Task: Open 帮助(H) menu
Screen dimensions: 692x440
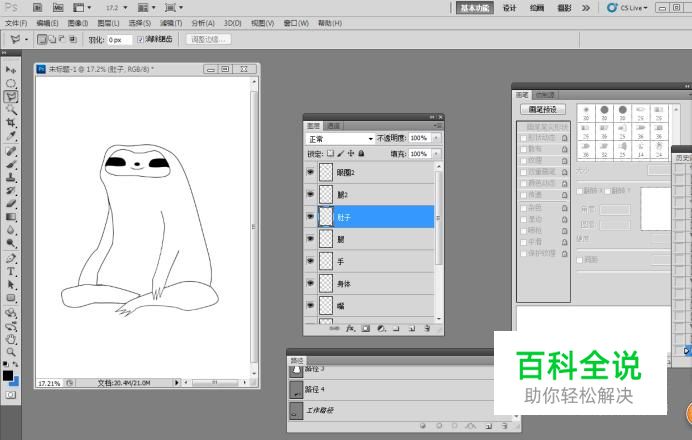Action: tap(330, 23)
